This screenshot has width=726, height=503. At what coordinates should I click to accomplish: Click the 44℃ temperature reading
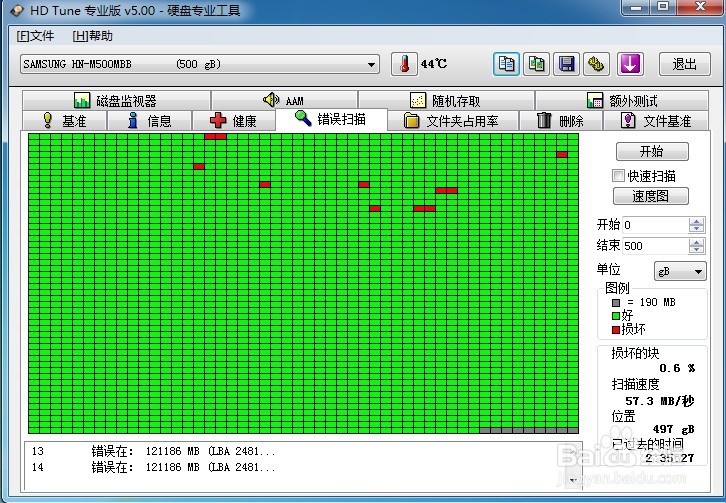click(434, 64)
